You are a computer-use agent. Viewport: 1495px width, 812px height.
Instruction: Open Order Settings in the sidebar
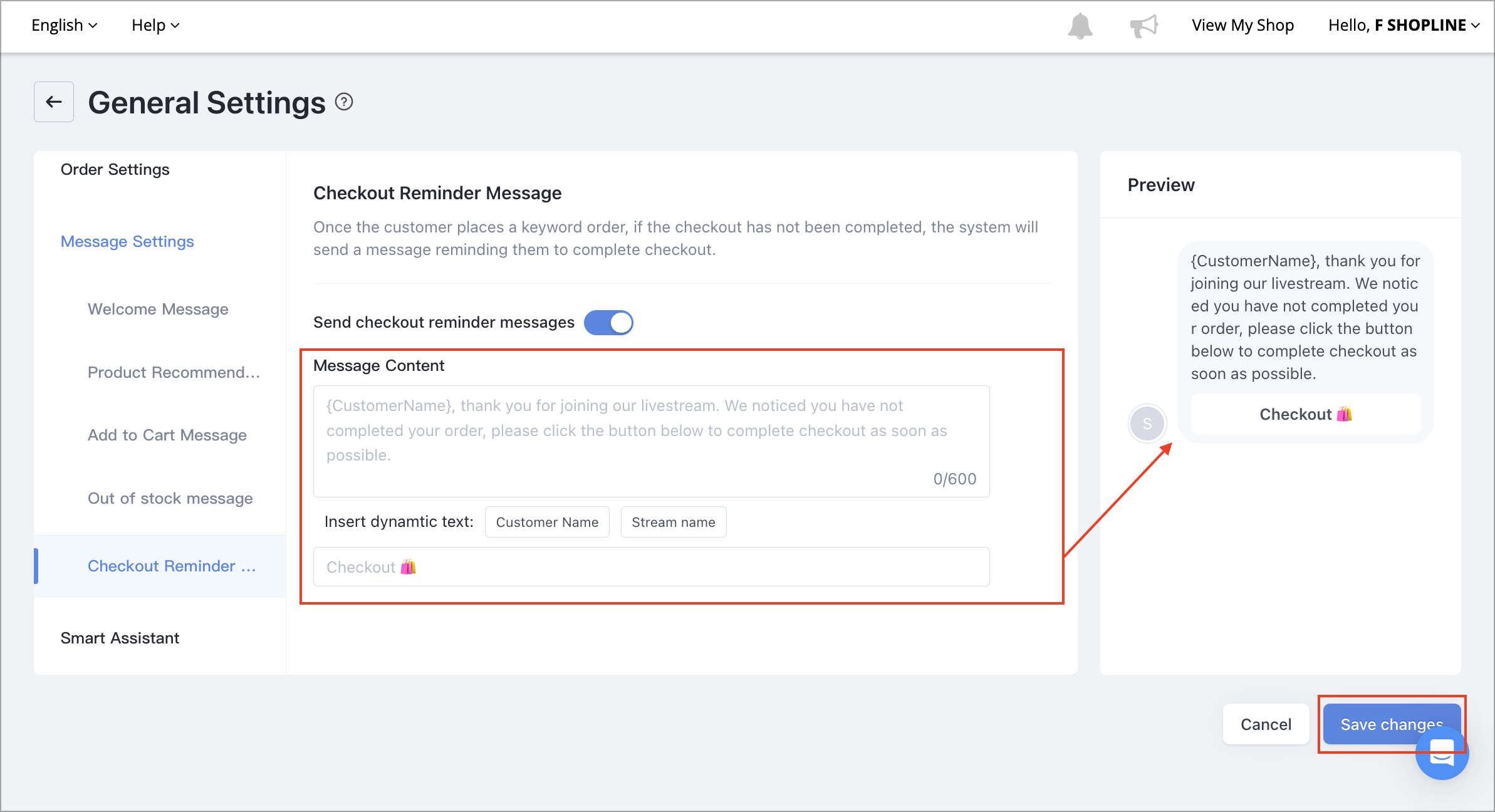tap(115, 169)
